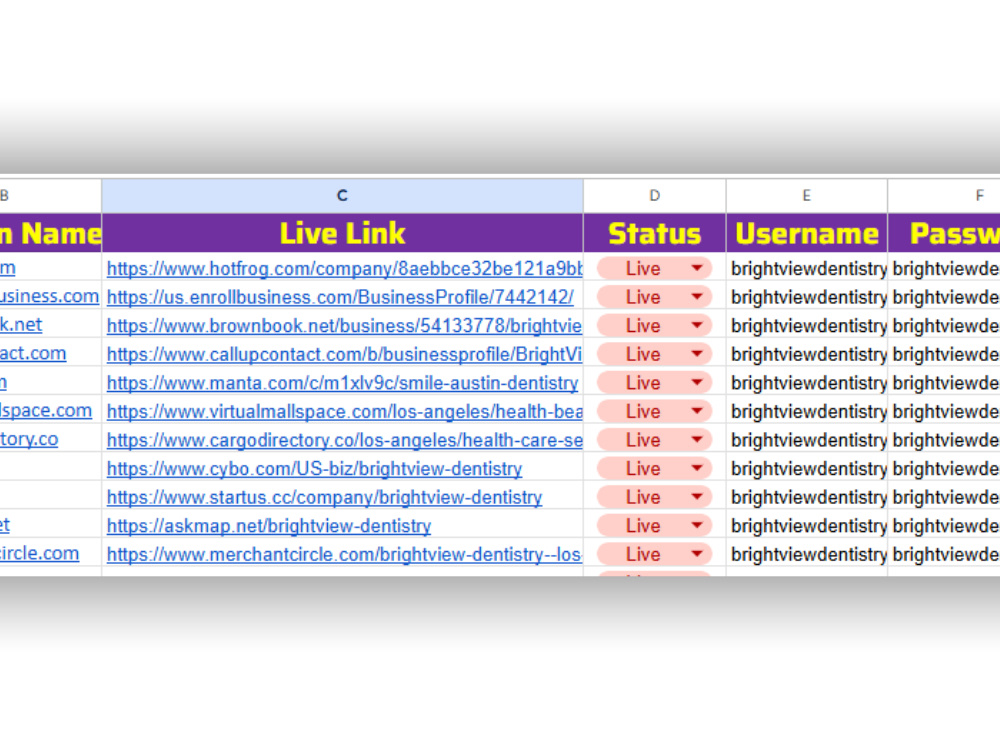Open the cybo.com brightview-dentistry link

(x=314, y=469)
